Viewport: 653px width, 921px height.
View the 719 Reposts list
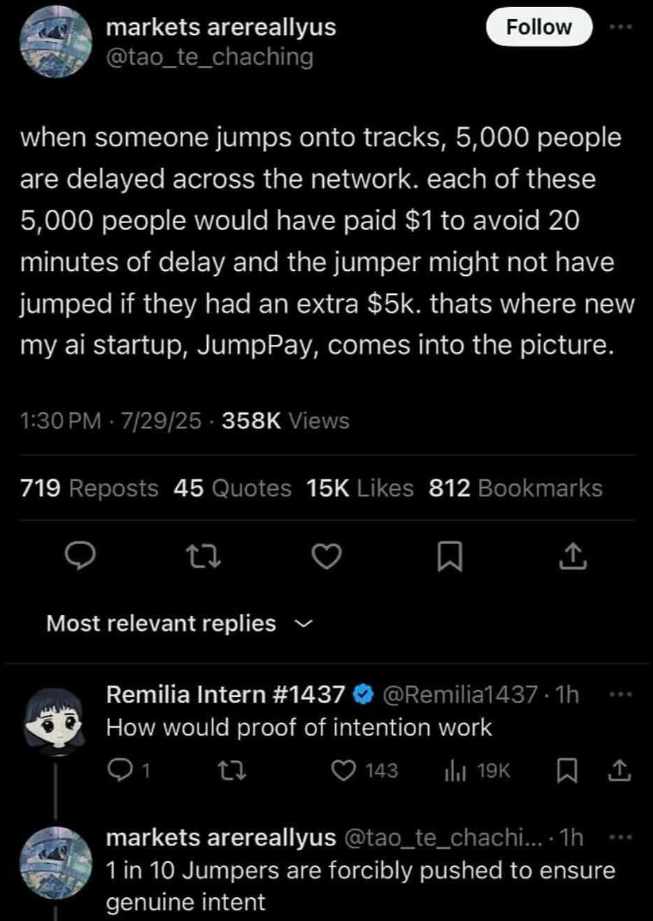click(89, 488)
